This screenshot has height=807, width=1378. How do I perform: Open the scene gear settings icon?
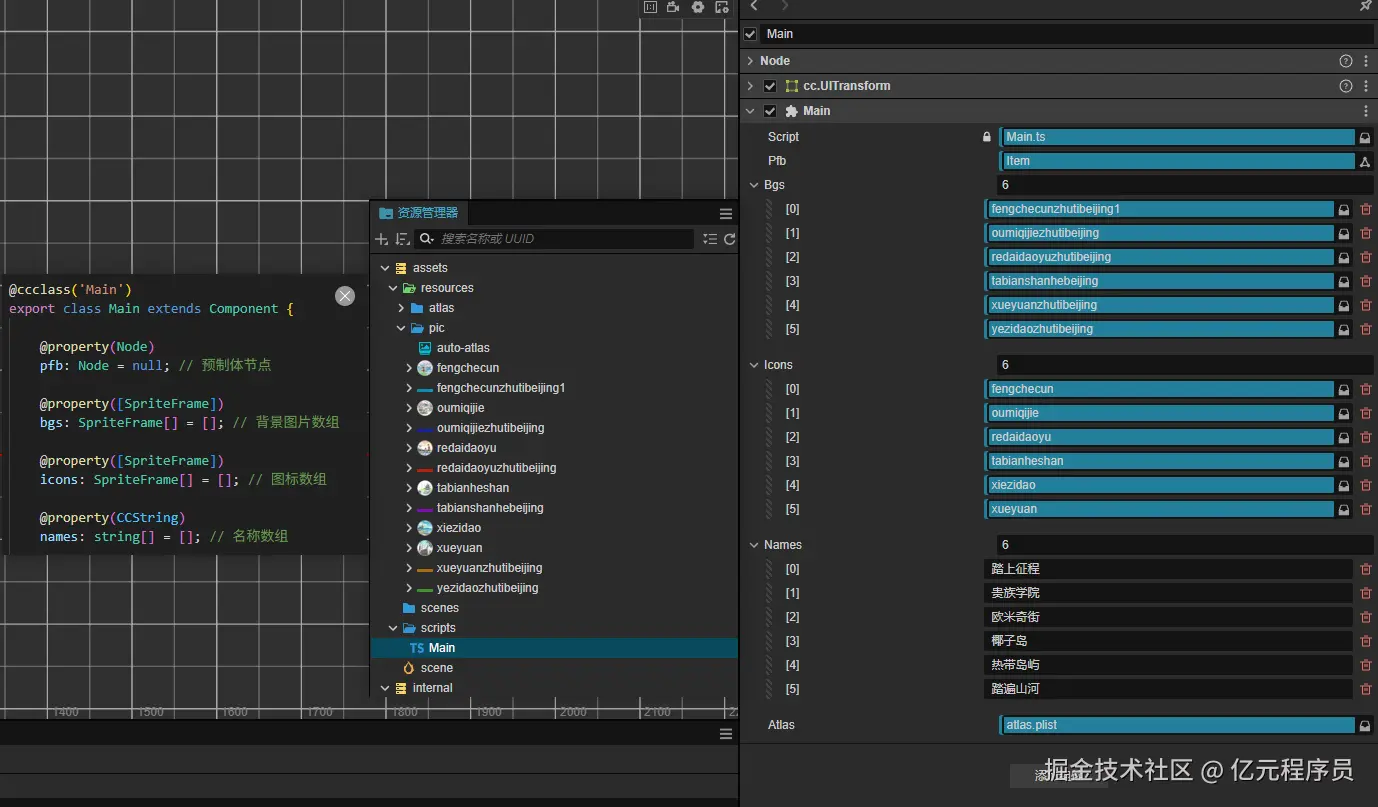[x=698, y=7]
